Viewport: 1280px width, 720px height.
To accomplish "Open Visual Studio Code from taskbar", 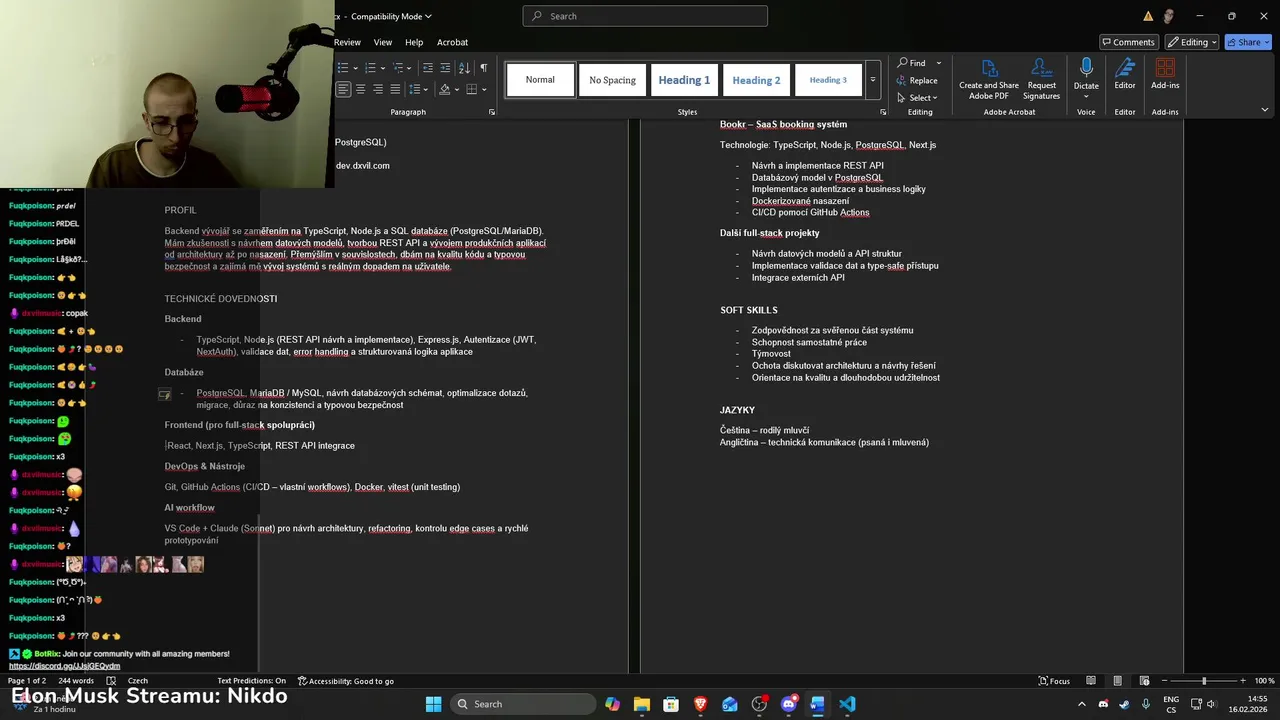I will [847, 704].
